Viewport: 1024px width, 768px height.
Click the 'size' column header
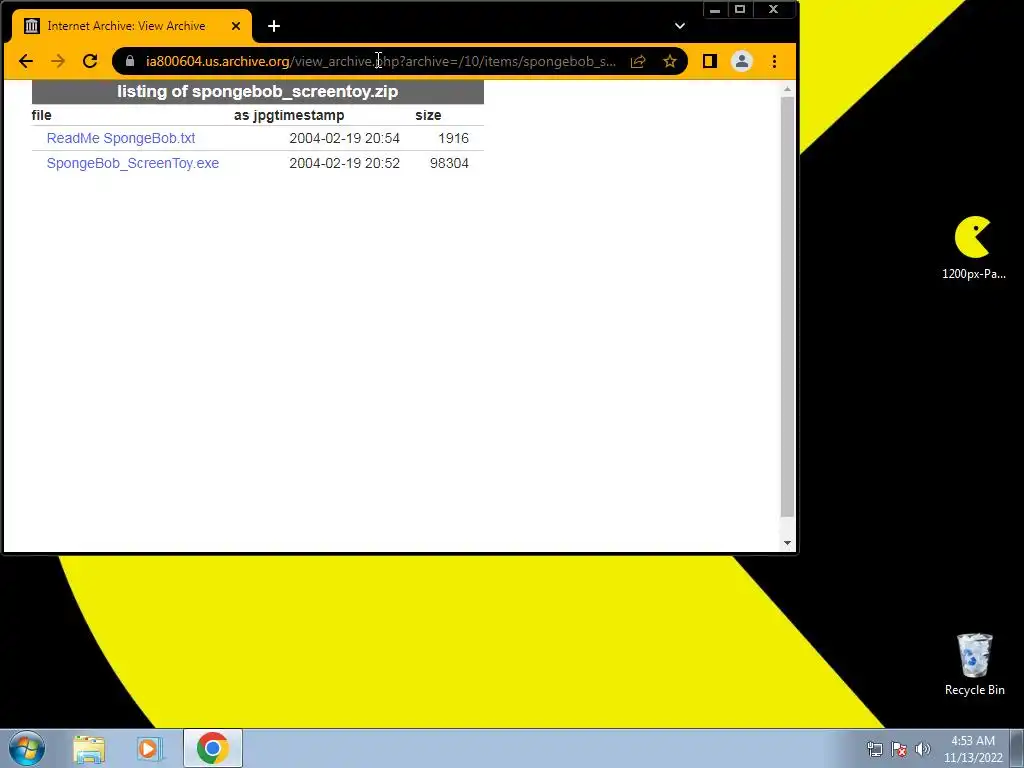pyautogui.click(x=428, y=116)
